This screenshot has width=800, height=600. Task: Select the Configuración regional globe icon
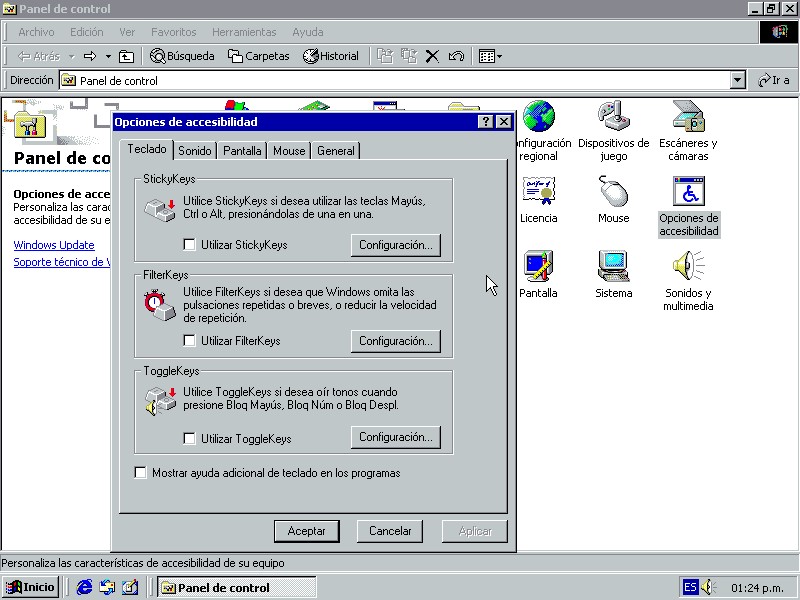click(538, 116)
